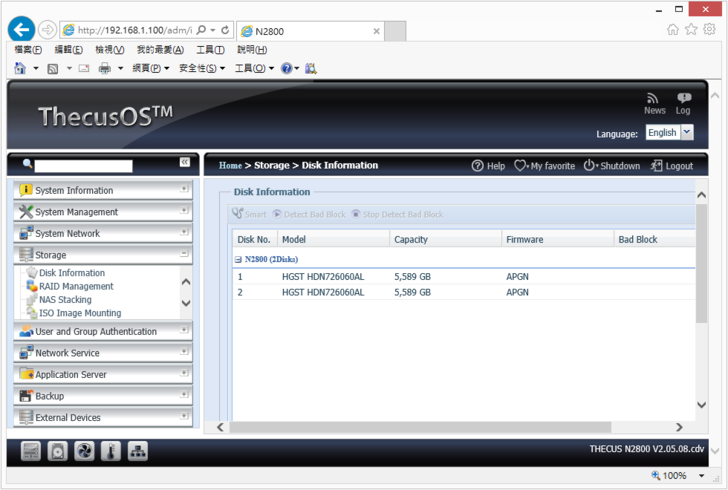The height and width of the screenshot is (490, 728).
Task: Collapse the left sidebar with double-arrow icon
Action: pos(185,162)
